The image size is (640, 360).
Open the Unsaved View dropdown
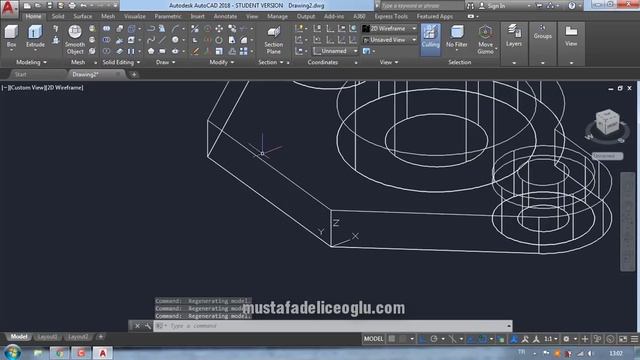390,40
